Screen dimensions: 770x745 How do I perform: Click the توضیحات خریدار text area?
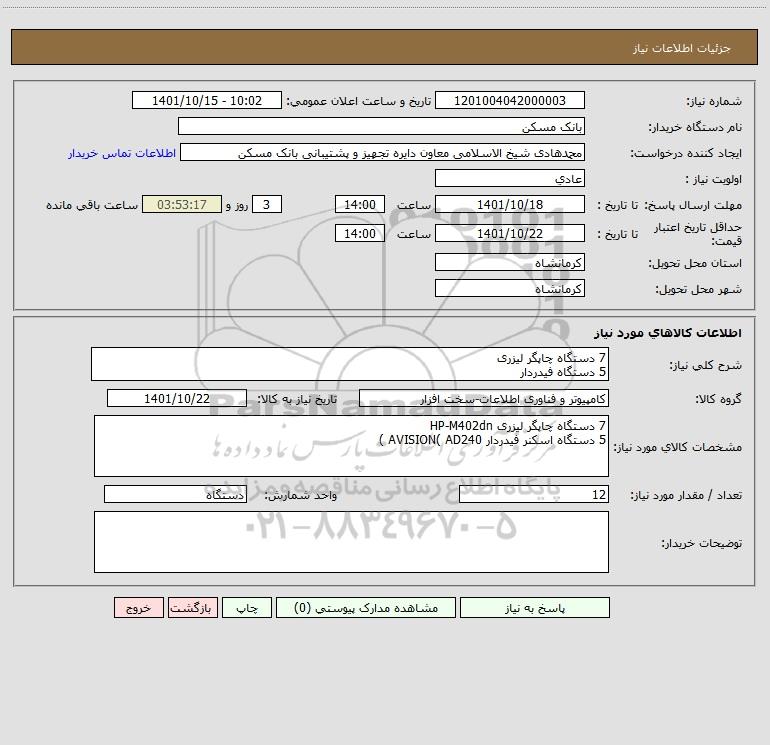tap(350, 542)
